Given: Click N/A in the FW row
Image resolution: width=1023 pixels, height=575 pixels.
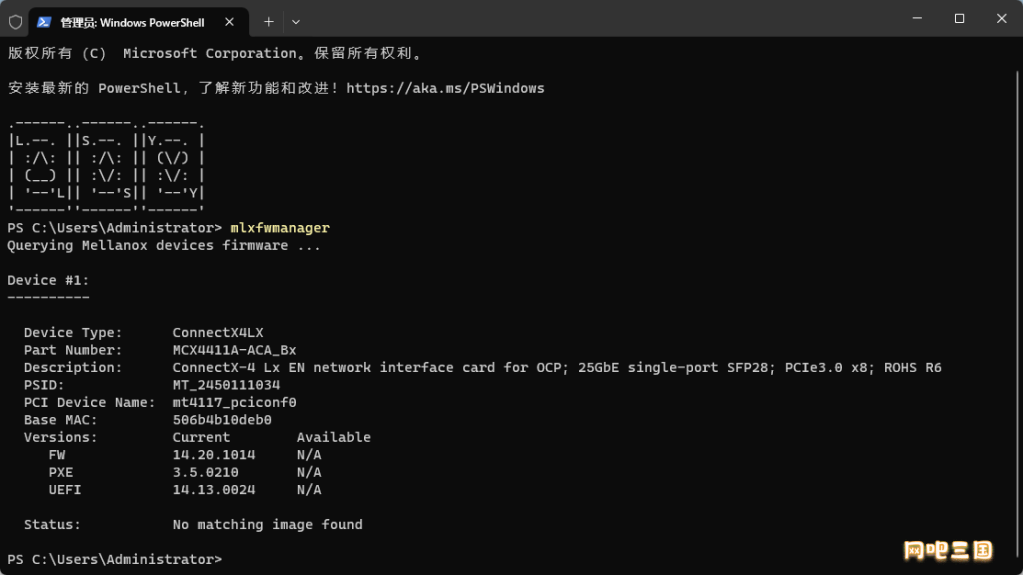Looking at the screenshot, I should (309, 455).
